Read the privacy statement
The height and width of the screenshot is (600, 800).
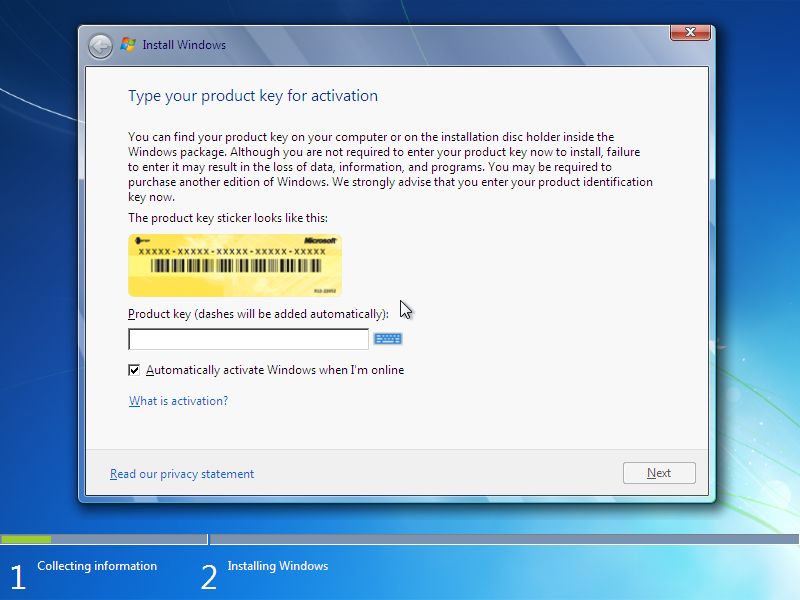[x=182, y=473]
